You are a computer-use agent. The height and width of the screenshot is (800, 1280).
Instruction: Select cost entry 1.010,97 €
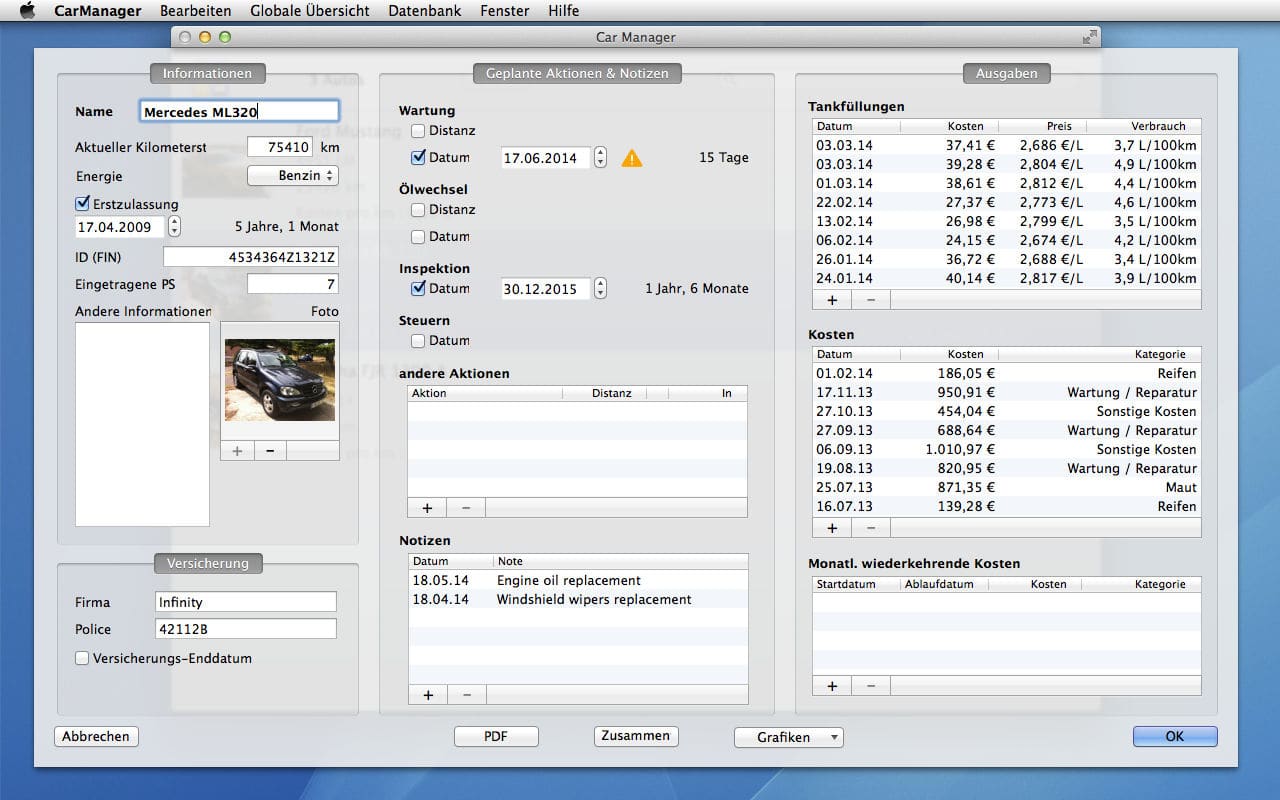[x=1007, y=449]
